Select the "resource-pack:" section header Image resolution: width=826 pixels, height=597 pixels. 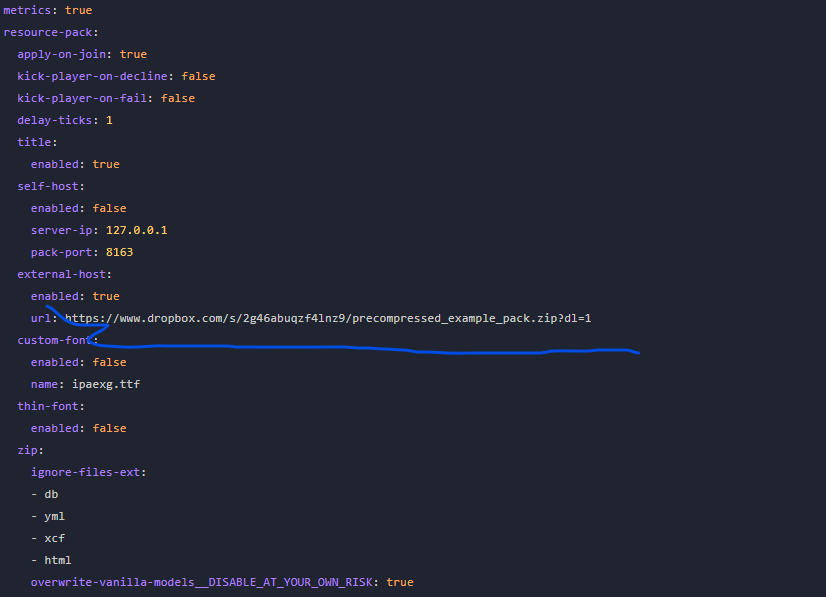51,32
